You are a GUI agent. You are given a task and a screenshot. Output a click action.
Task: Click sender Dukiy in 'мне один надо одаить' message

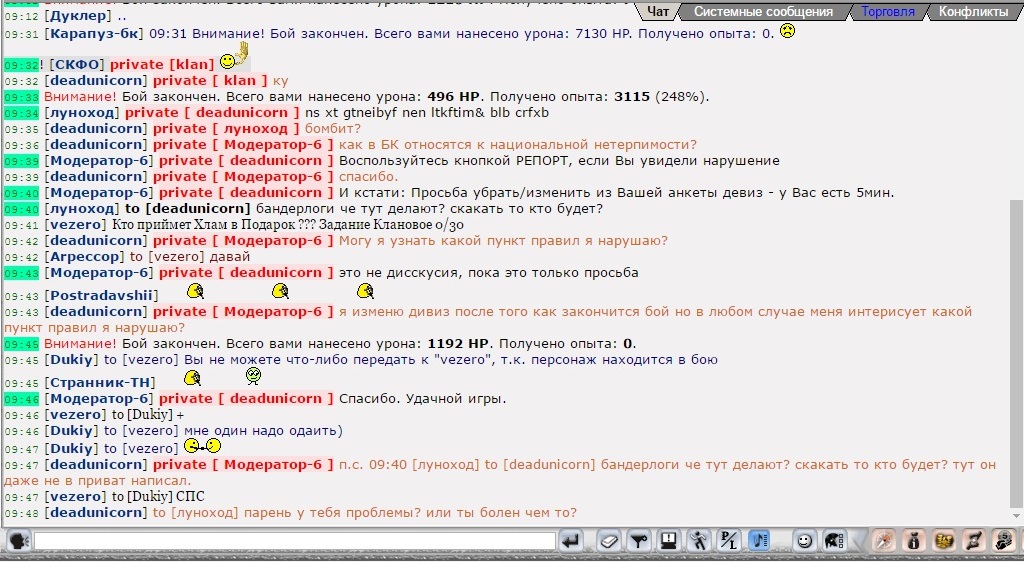pyautogui.click(x=71, y=431)
